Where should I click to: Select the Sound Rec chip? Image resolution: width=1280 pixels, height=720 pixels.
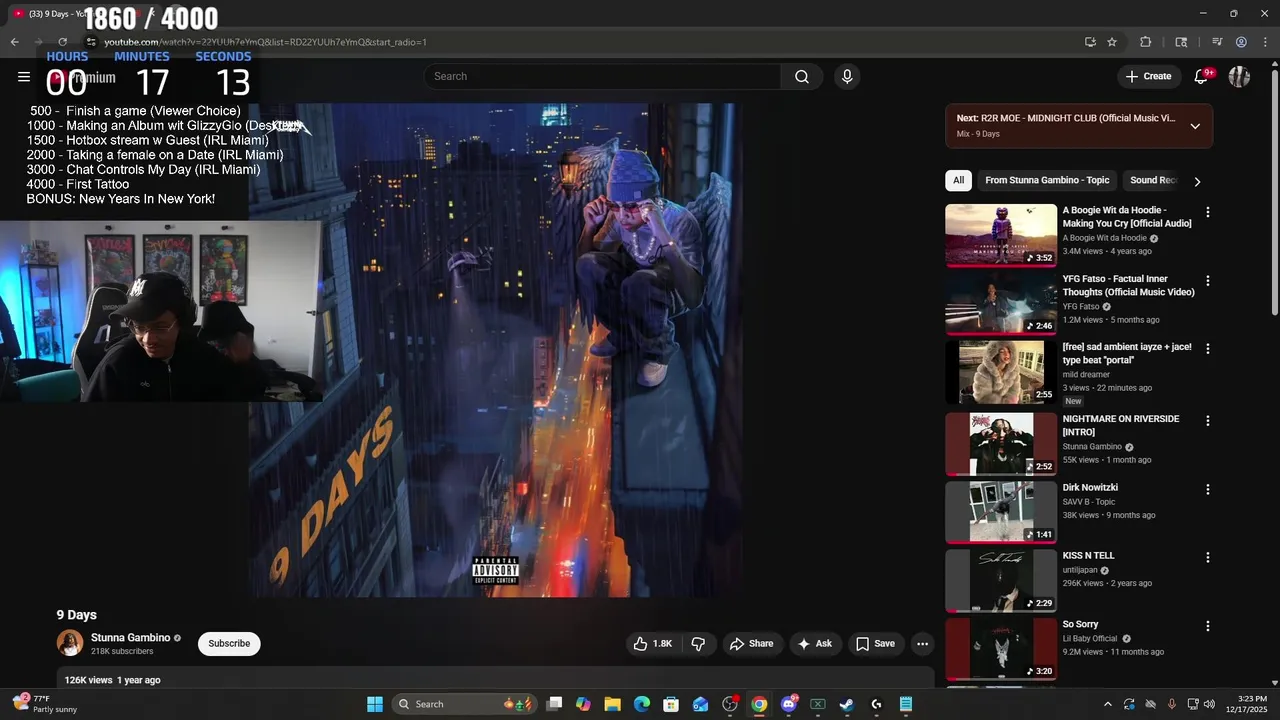(x=1153, y=181)
